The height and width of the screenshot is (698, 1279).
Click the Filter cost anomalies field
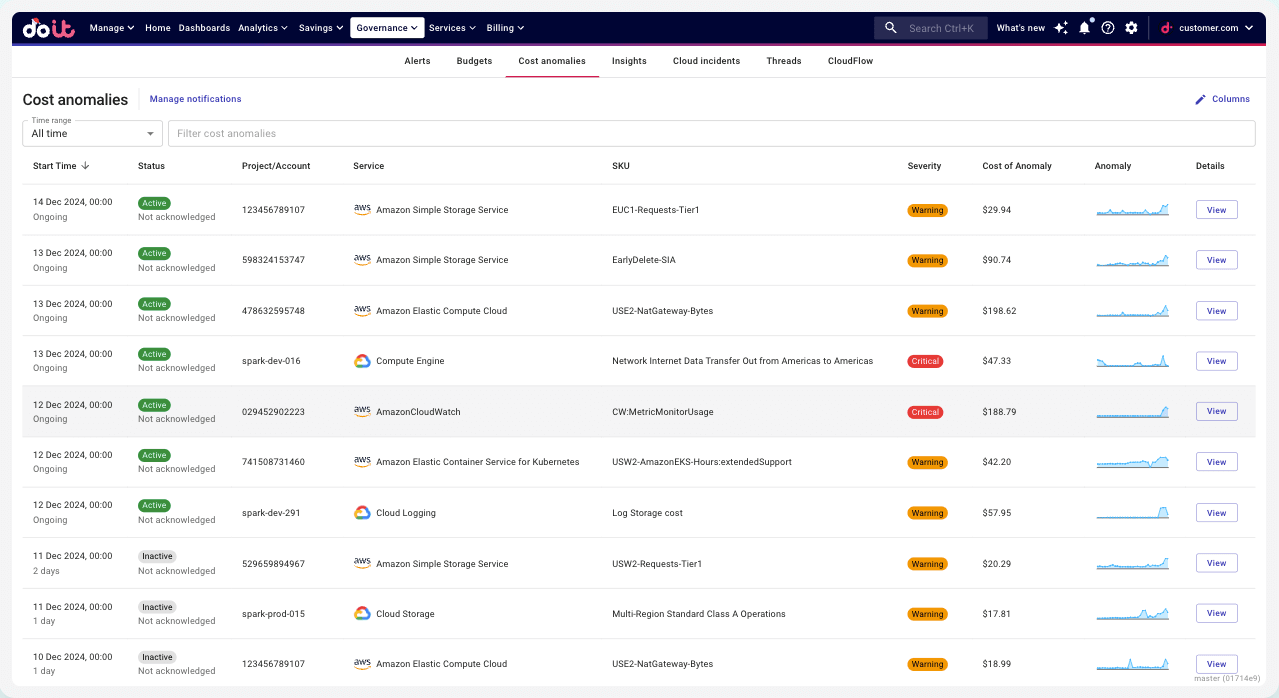click(710, 133)
